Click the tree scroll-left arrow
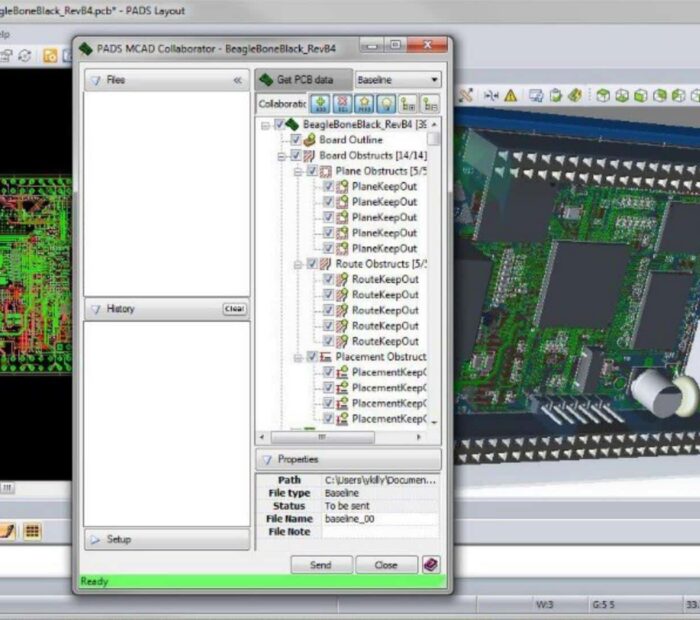This screenshot has width=700, height=620. [262, 437]
